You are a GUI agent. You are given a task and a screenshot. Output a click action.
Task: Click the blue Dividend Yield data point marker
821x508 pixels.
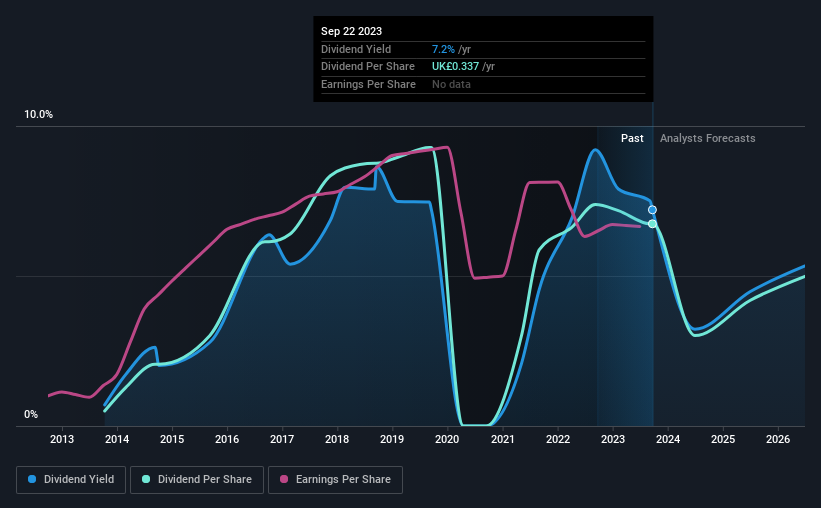point(652,210)
